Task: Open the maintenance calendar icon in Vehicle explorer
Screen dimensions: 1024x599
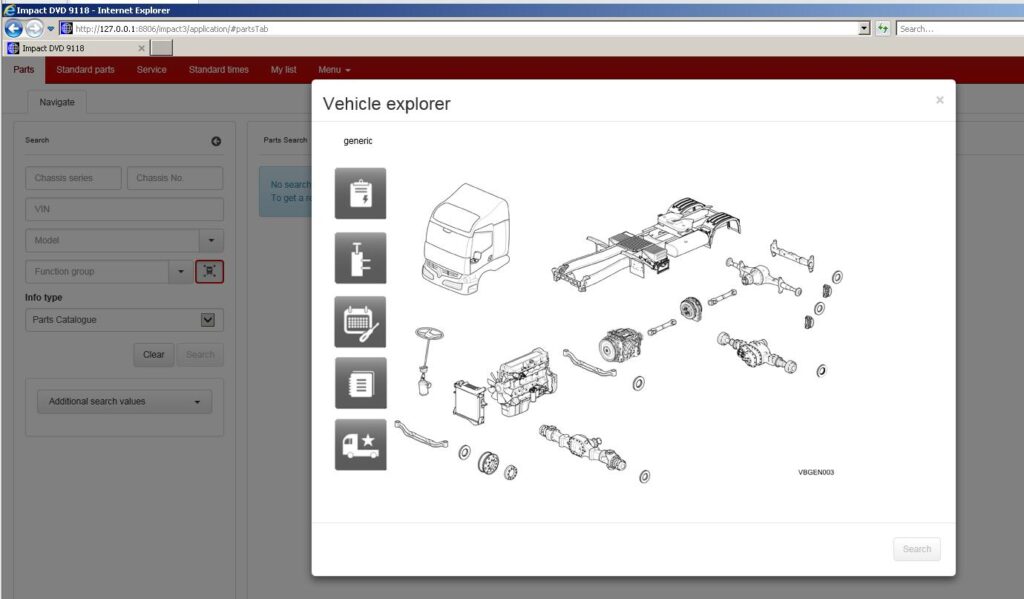Action: (360, 320)
